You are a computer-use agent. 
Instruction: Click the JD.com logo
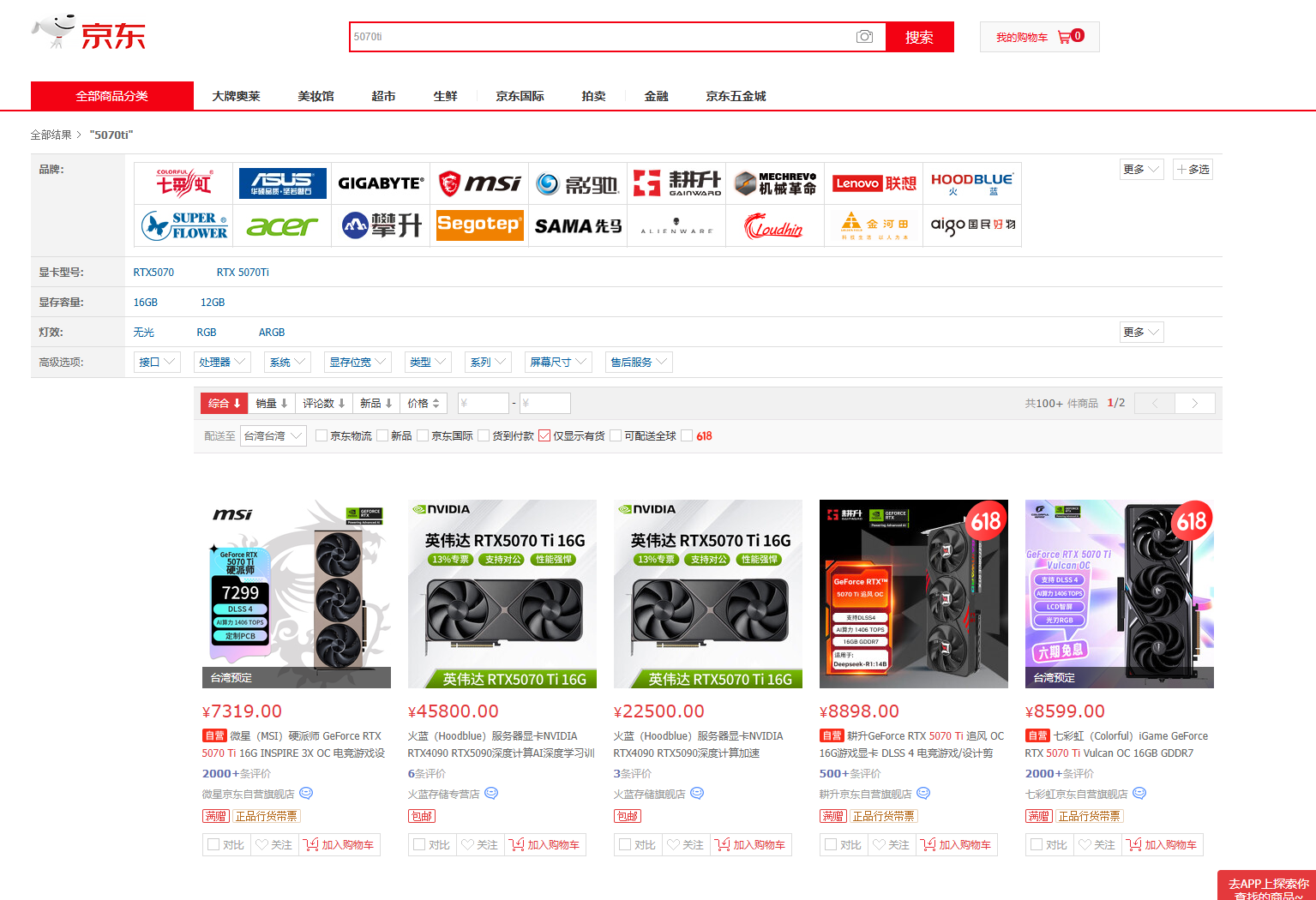88,33
